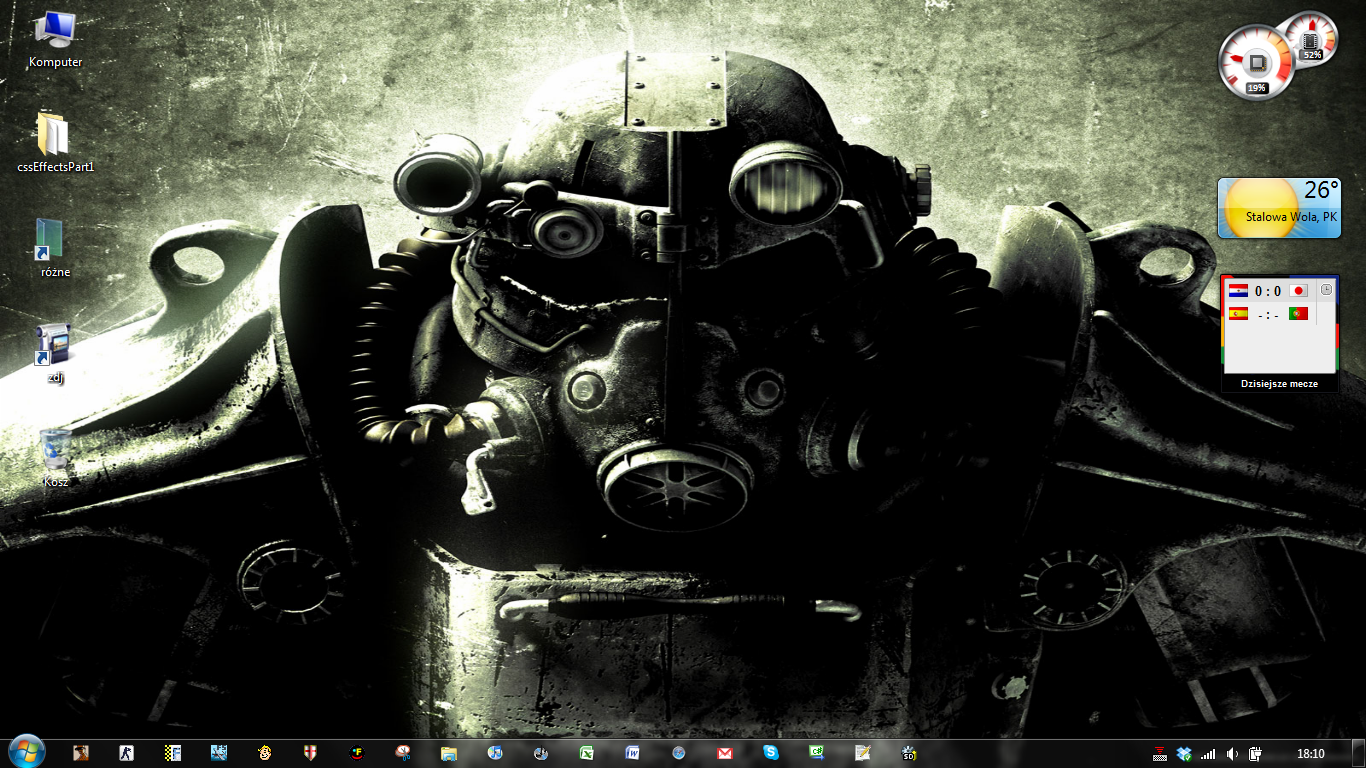Image resolution: width=1366 pixels, height=768 pixels.
Task: Launch the C# editor taskbar icon
Action: (x=817, y=753)
